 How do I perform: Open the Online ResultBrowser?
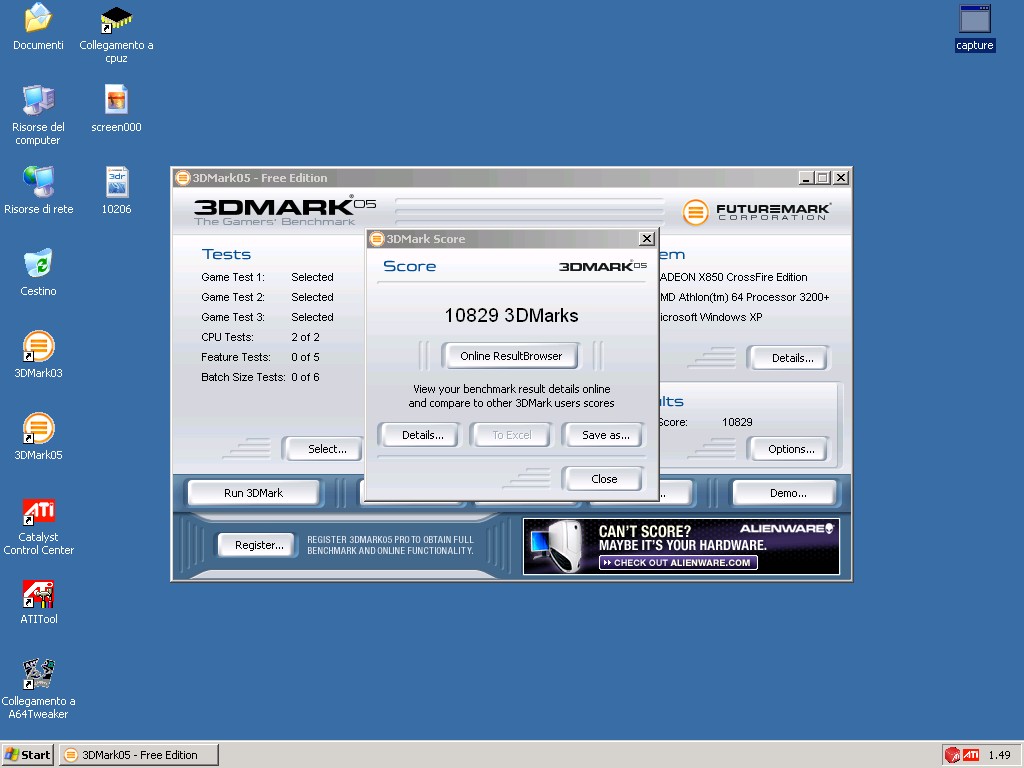click(511, 356)
